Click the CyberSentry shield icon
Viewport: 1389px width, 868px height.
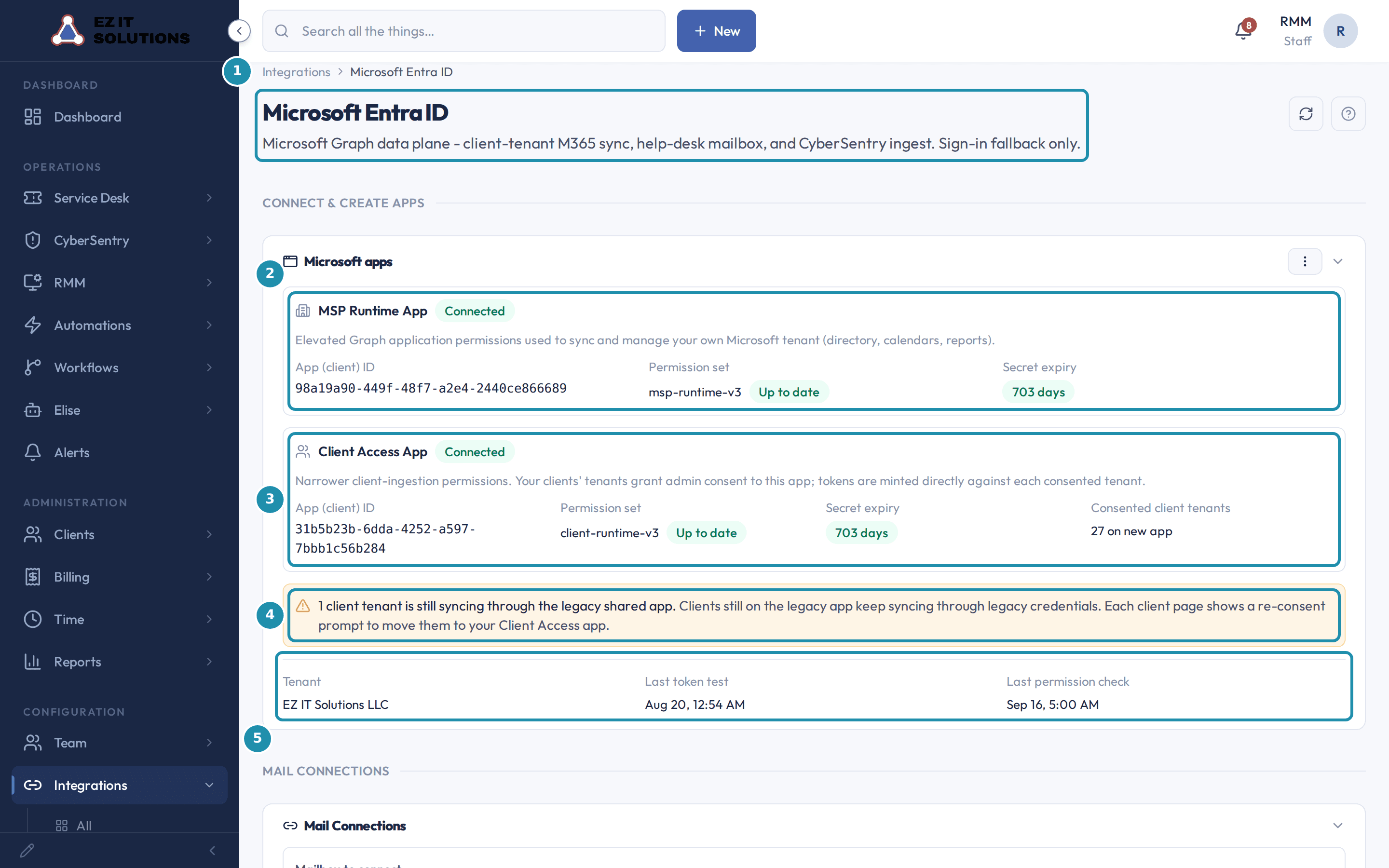(33, 240)
